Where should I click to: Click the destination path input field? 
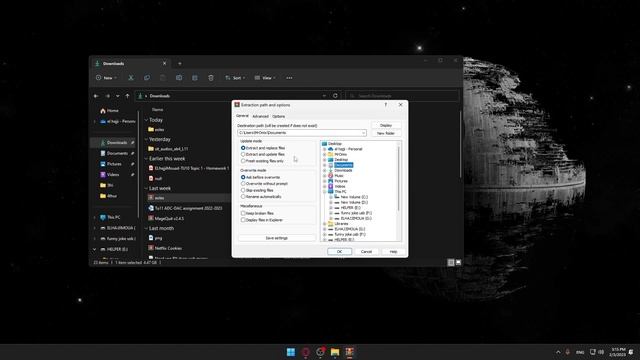[300, 133]
